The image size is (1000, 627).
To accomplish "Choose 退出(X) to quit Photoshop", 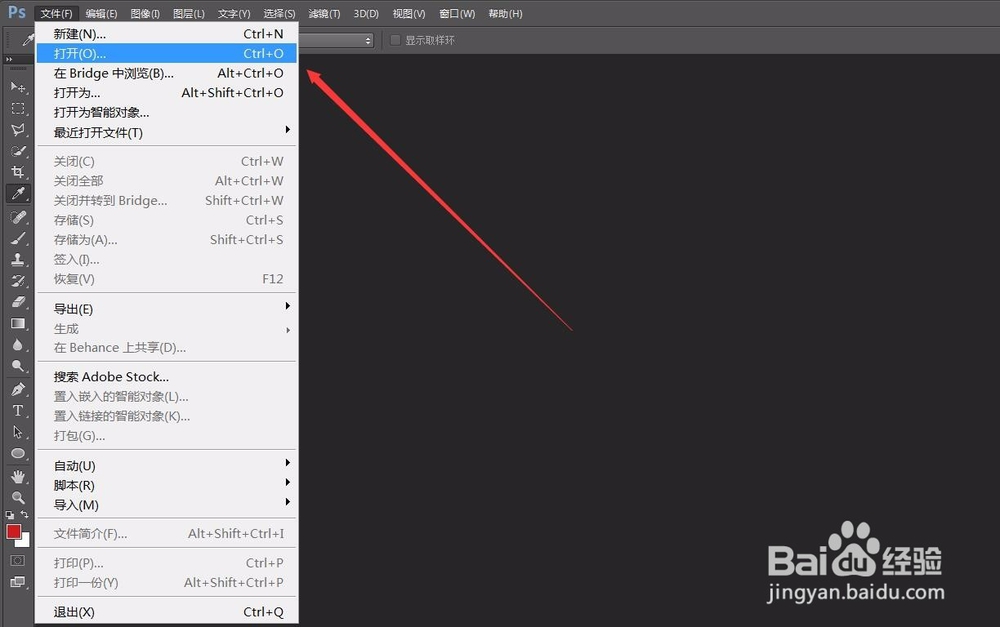I will (x=166, y=612).
